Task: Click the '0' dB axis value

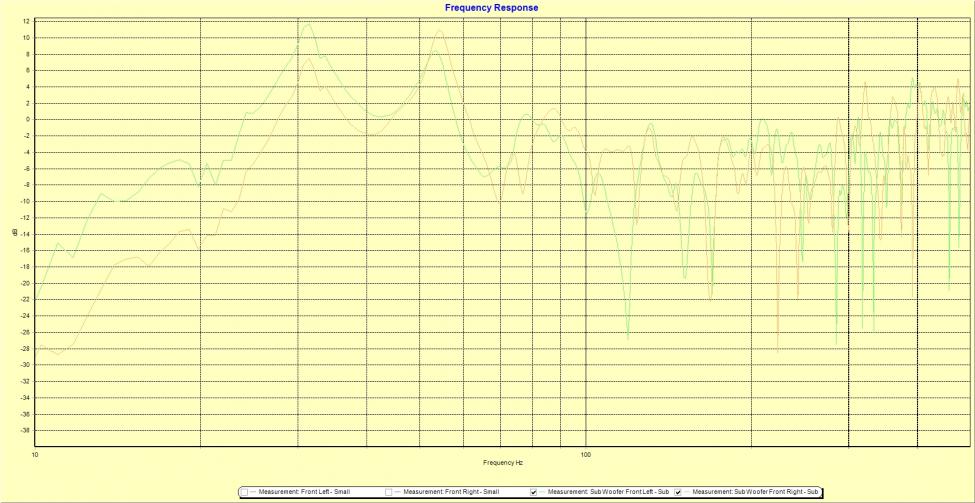Action: coord(27,119)
